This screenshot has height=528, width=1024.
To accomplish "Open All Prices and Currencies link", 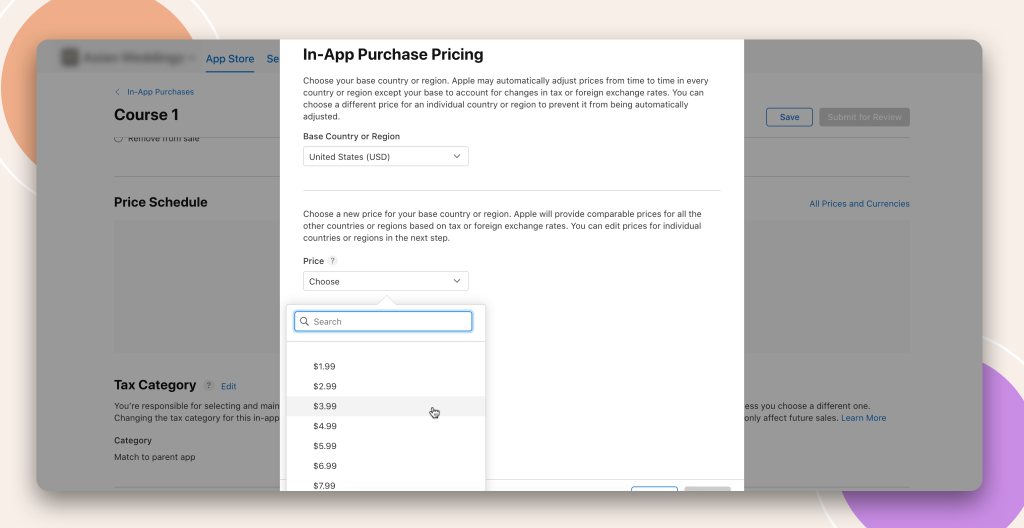I will tap(859, 204).
